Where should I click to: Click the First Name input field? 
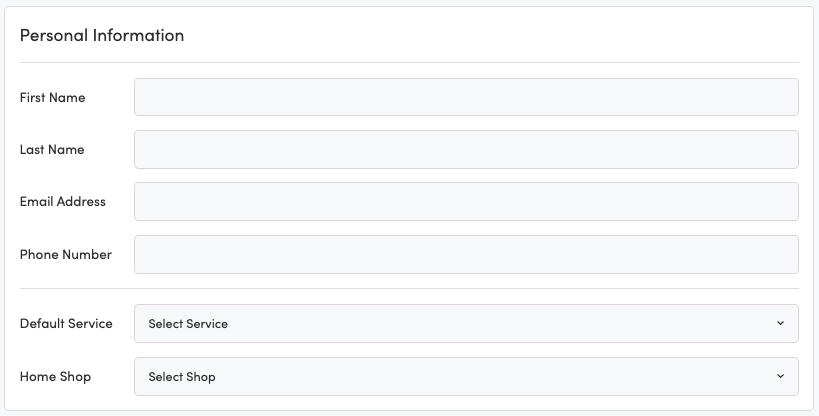(466, 97)
